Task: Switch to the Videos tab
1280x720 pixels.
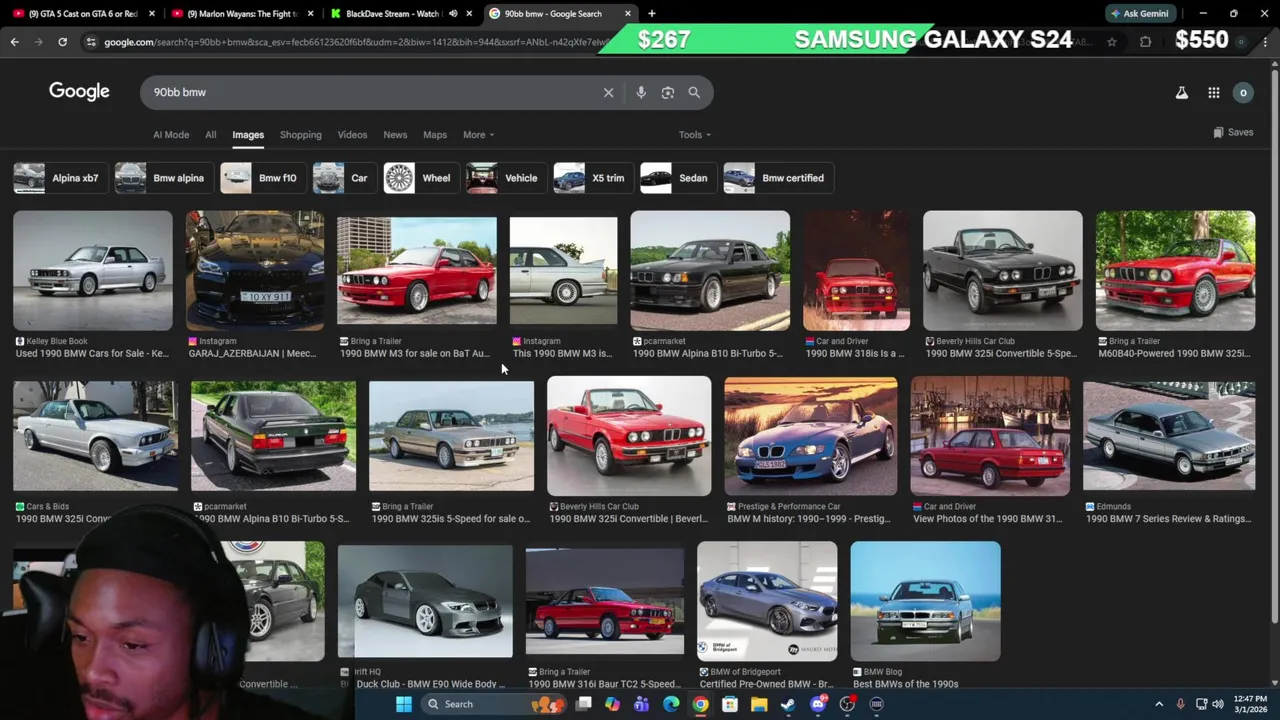Action: (352, 134)
